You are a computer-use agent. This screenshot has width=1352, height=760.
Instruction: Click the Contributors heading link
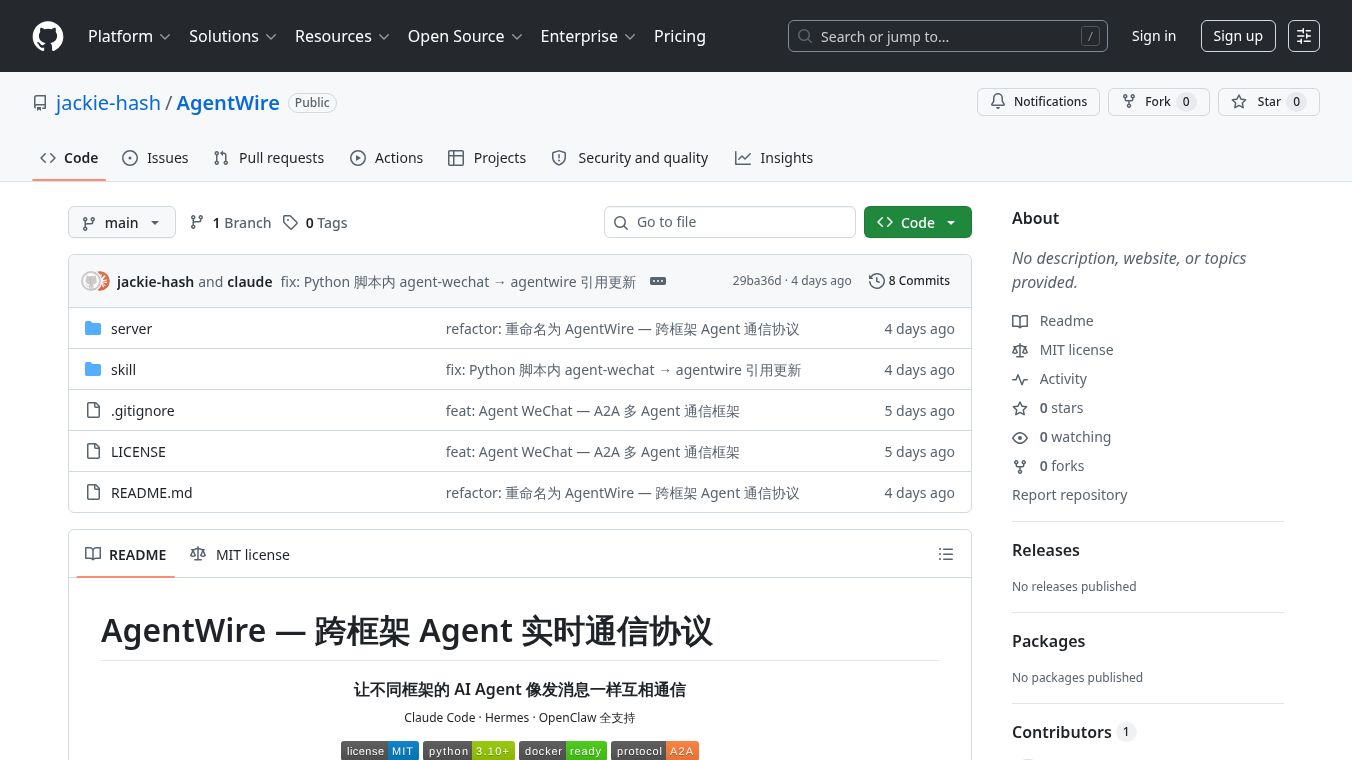[x=1074, y=732]
